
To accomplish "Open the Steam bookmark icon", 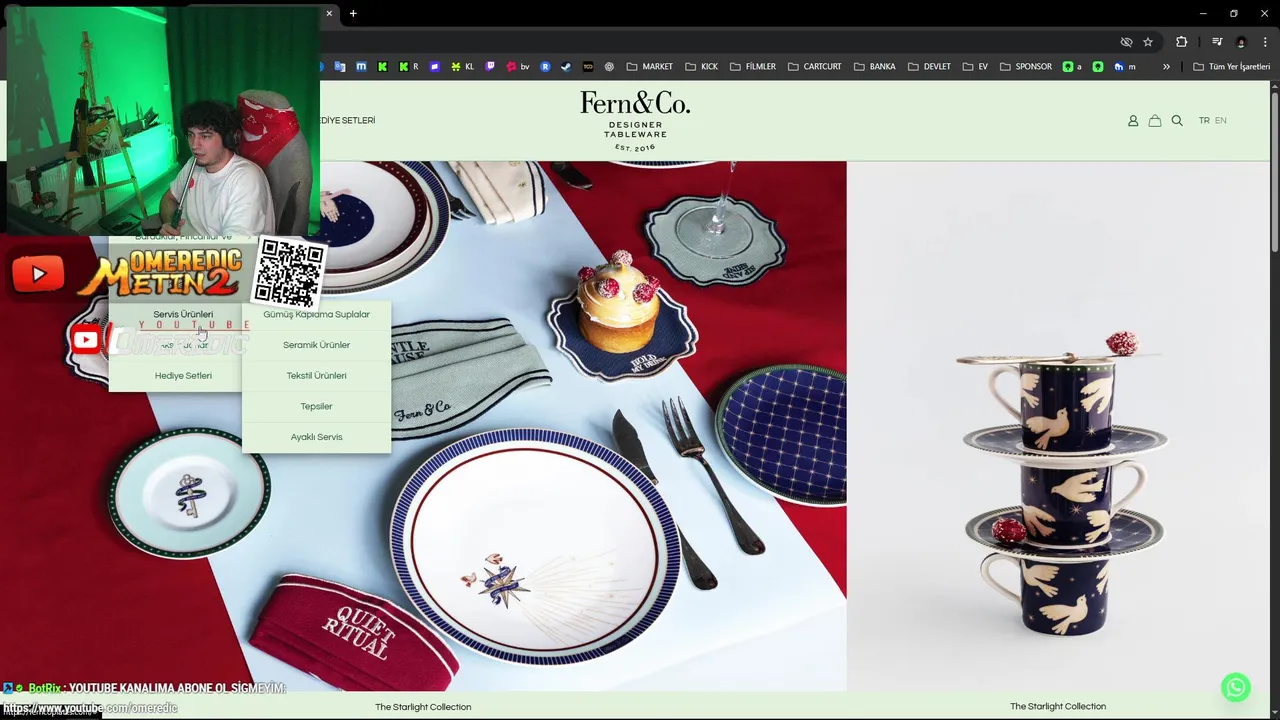I will [566, 67].
